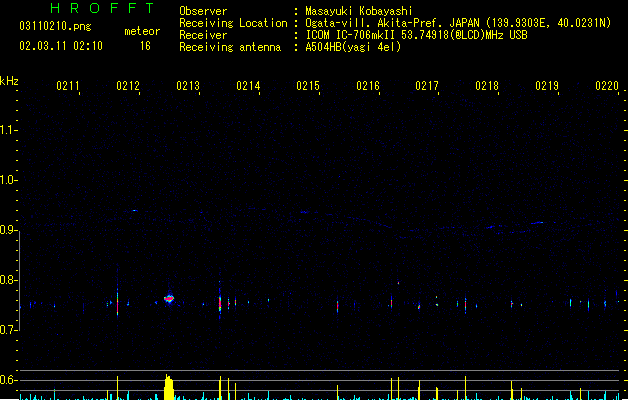Click the 0.8 kHz axis label
Viewport: 629px width, 400px height.
coord(8,280)
